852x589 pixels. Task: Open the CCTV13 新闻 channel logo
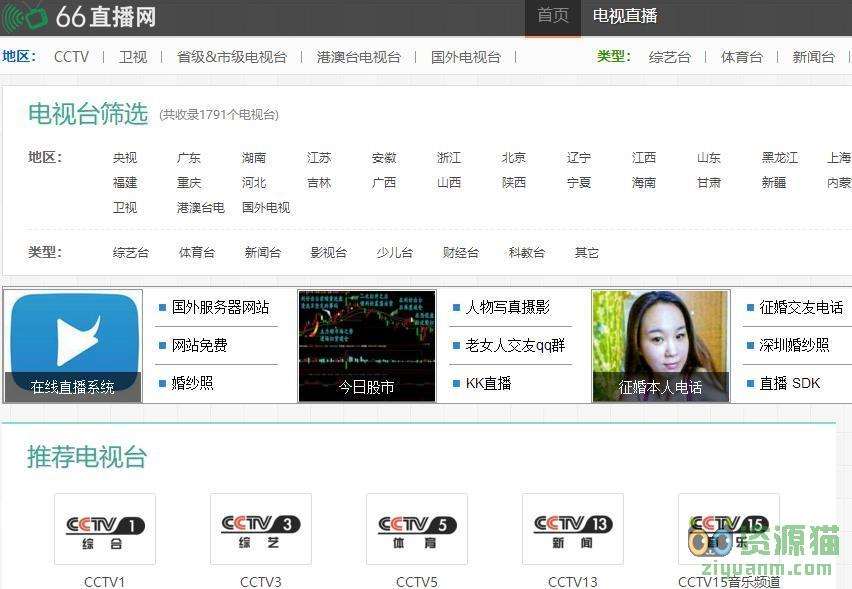tap(573, 529)
